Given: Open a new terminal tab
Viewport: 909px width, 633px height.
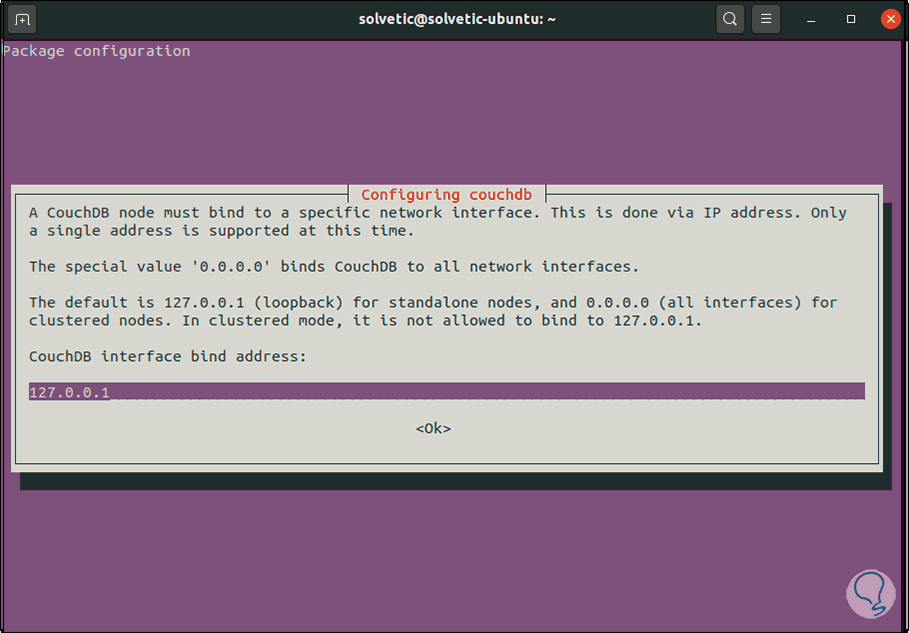Looking at the screenshot, I should point(22,20).
